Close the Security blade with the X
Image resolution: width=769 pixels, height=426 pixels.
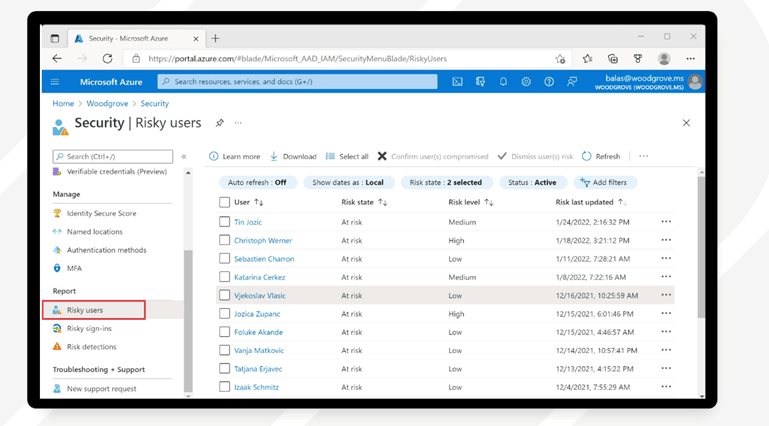686,123
